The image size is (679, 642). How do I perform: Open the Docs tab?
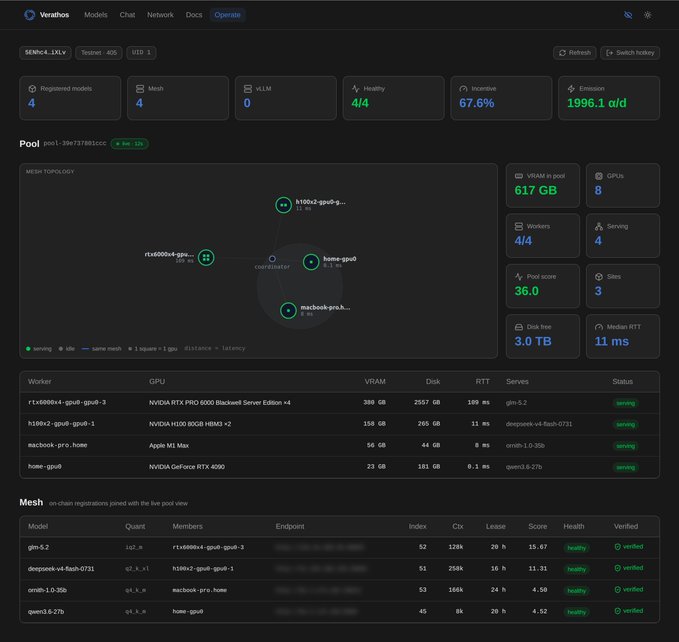194,15
